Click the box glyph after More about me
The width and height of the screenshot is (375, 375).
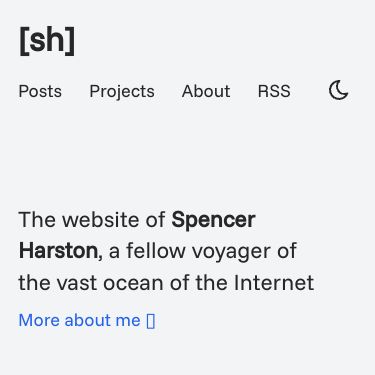point(151,321)
